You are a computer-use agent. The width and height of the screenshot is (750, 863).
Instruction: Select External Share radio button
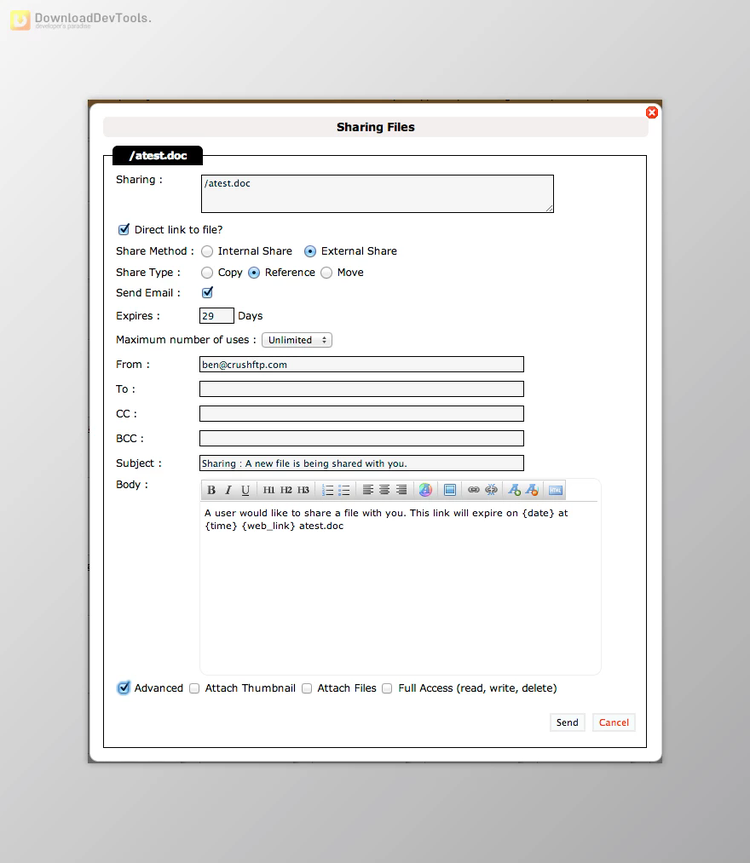tap(310, 252)
